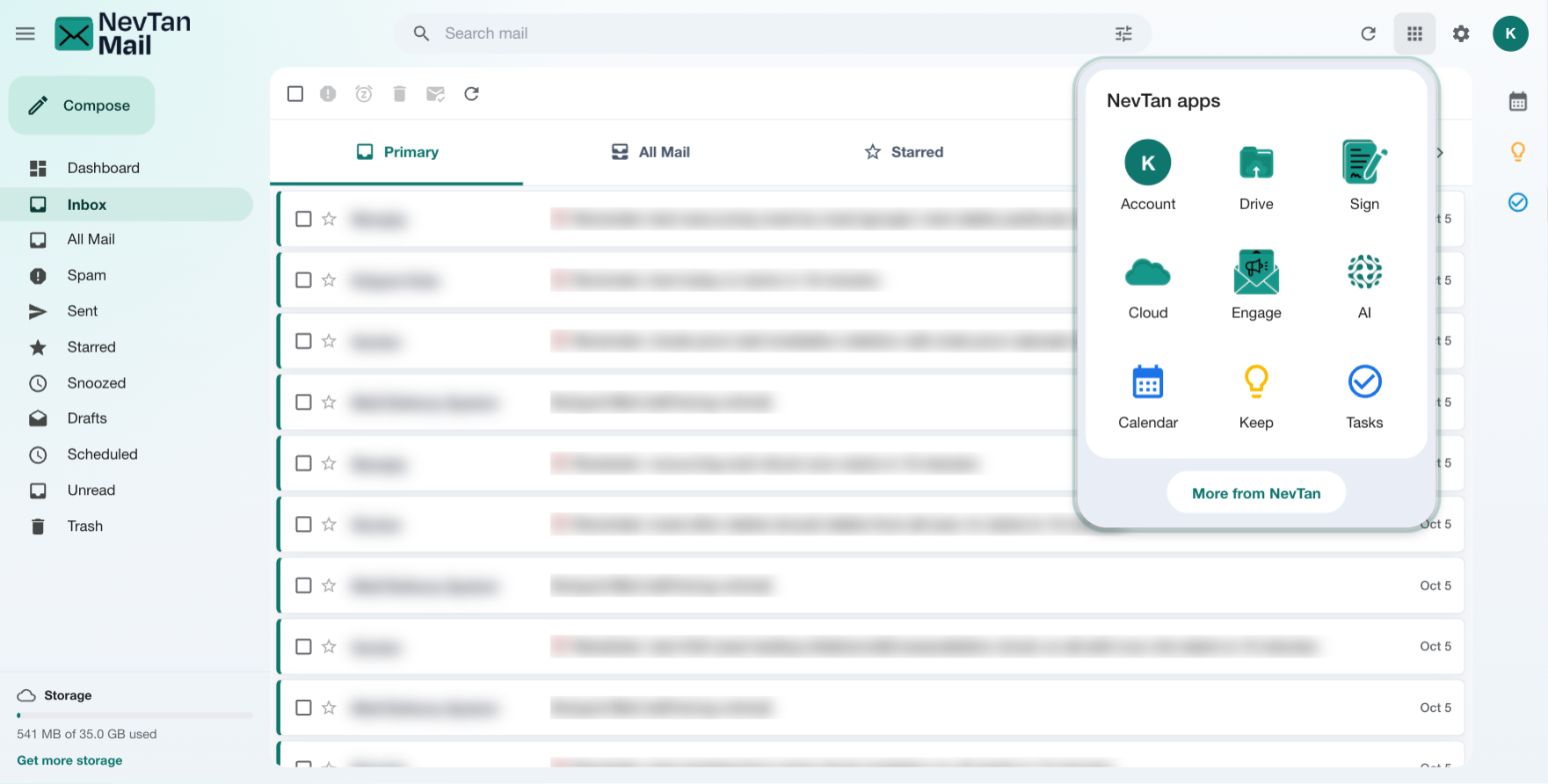This screenshot has width=1548, height=784.
Task: Tick the checkbox of the first email row
Action: tap(303, 219)
